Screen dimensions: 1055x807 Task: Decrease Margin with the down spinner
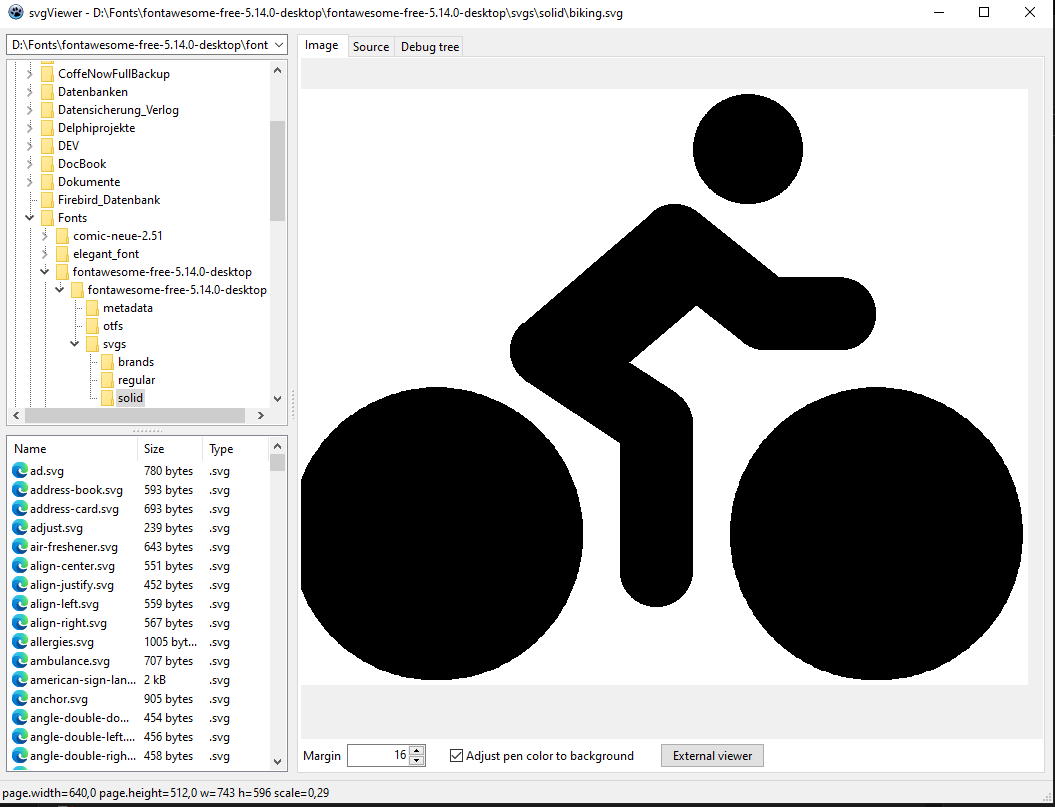tap(417, 761)
